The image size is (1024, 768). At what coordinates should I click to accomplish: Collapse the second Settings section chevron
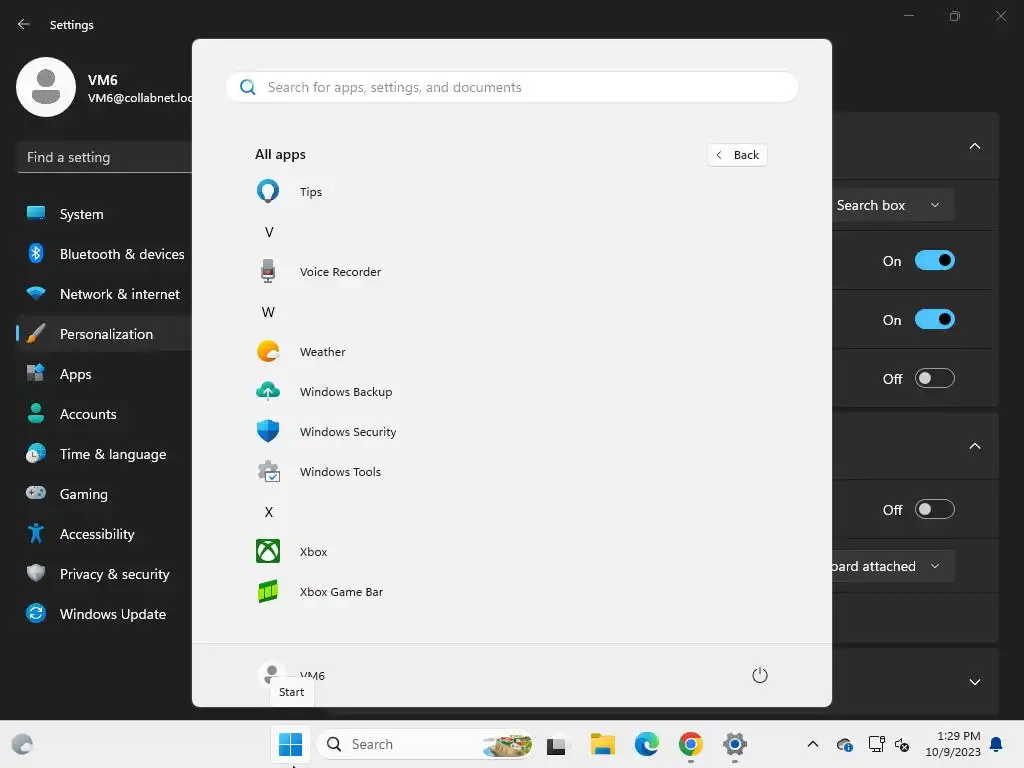click(x=974, y=446)
